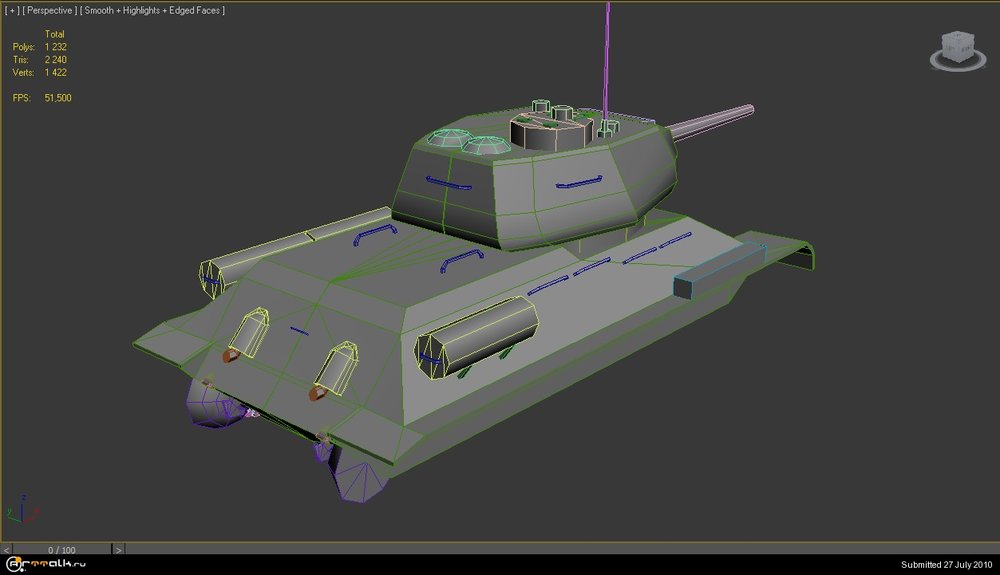Open the [+] viewport general menu
The height and width of the screenshot is (575, 1000).
(12, 10)
